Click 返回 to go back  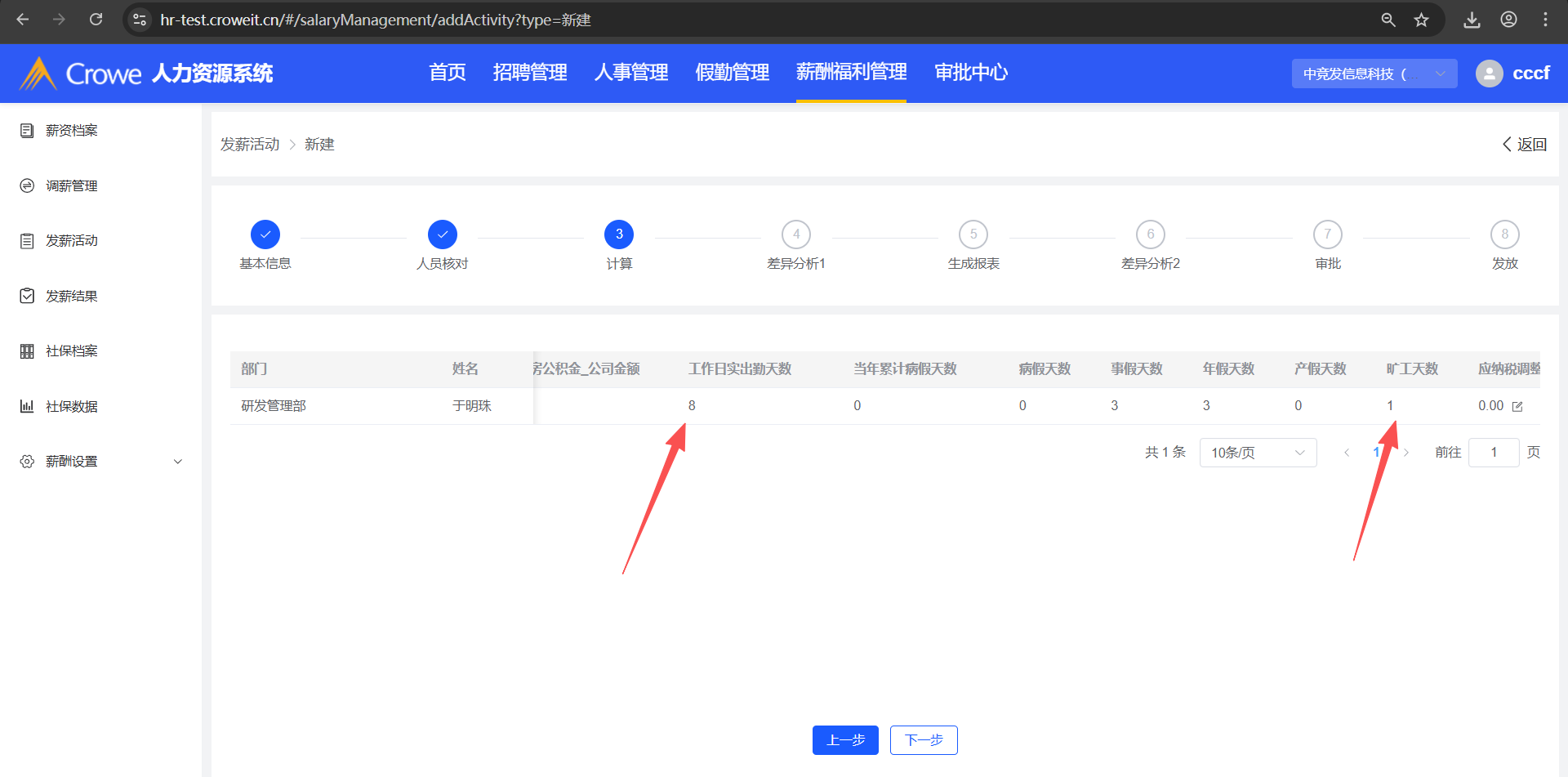click(1524, 145)
